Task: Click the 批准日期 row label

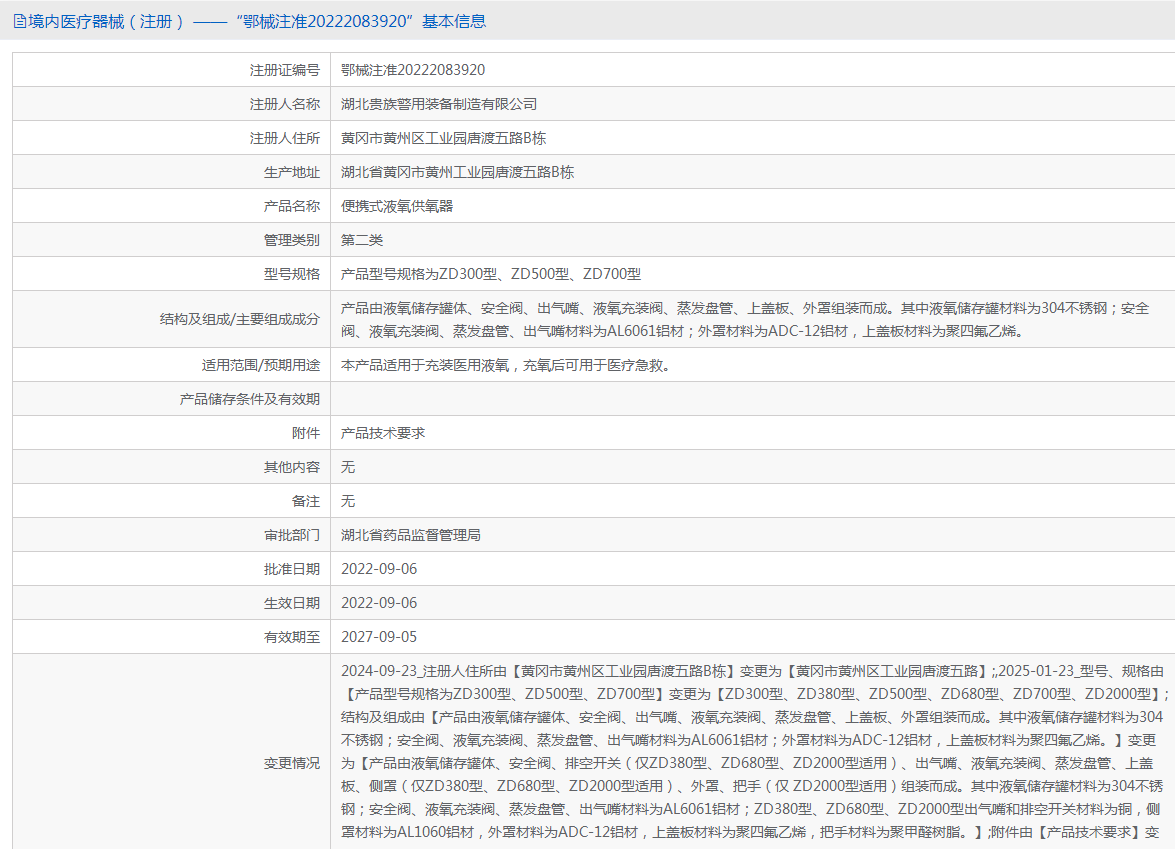Action: (292, 569)
